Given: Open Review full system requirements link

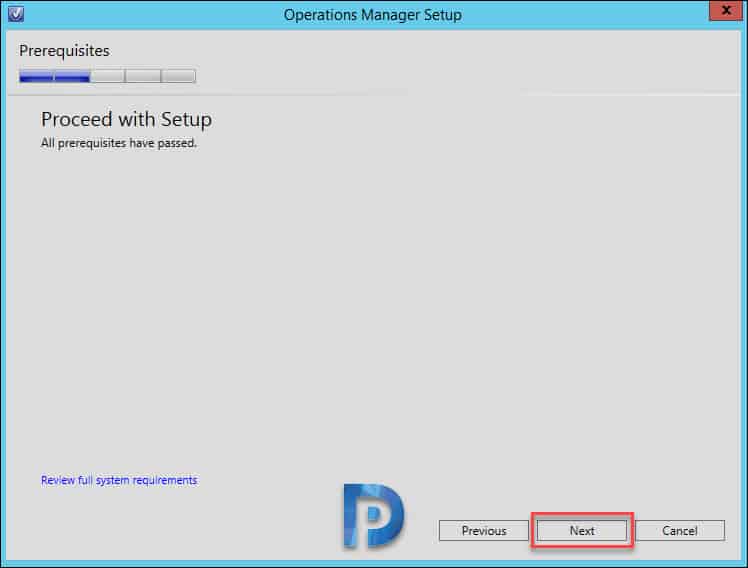Looking at the screenshot, I should coord(119,480).
